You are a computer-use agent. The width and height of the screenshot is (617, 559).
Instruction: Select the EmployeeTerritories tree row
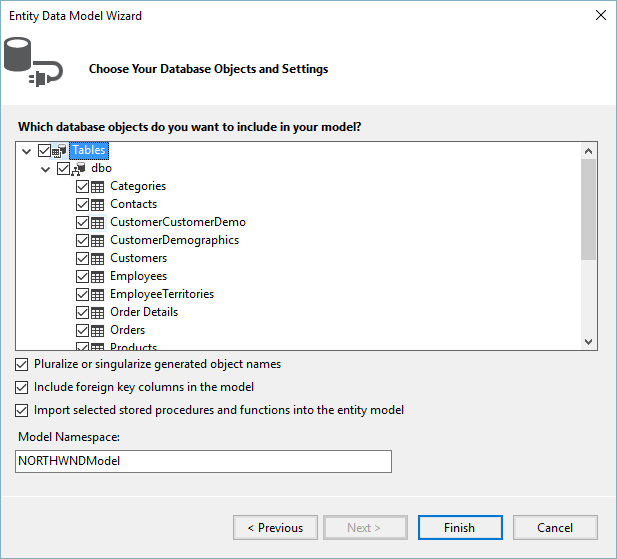162,294
